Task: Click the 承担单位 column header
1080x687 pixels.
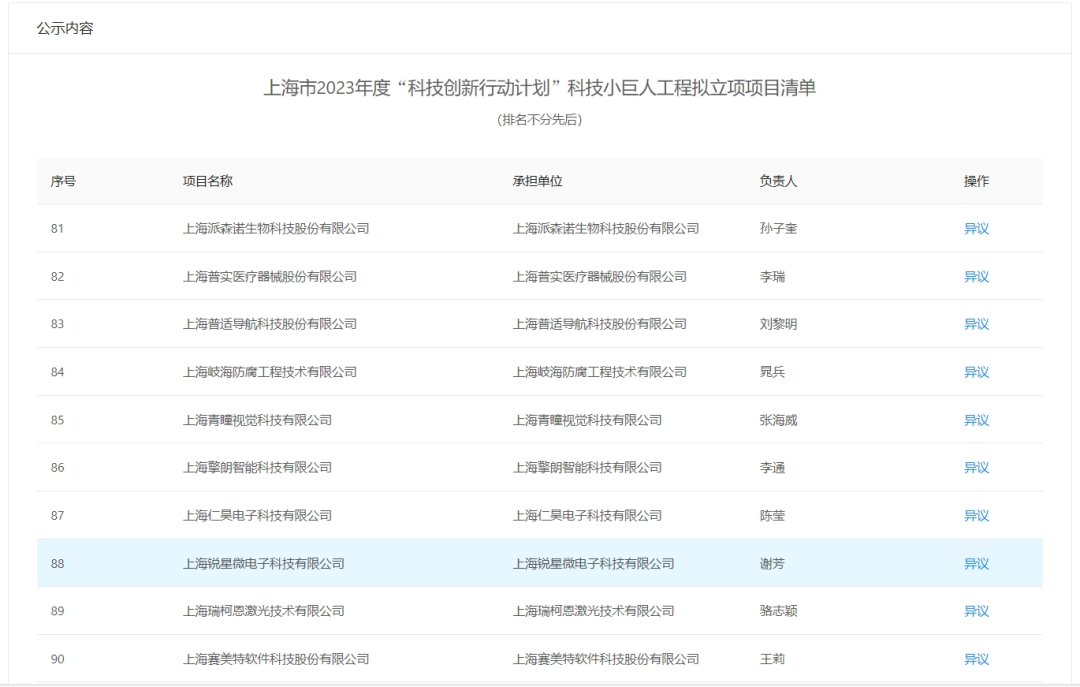Action: pos(537,181)
